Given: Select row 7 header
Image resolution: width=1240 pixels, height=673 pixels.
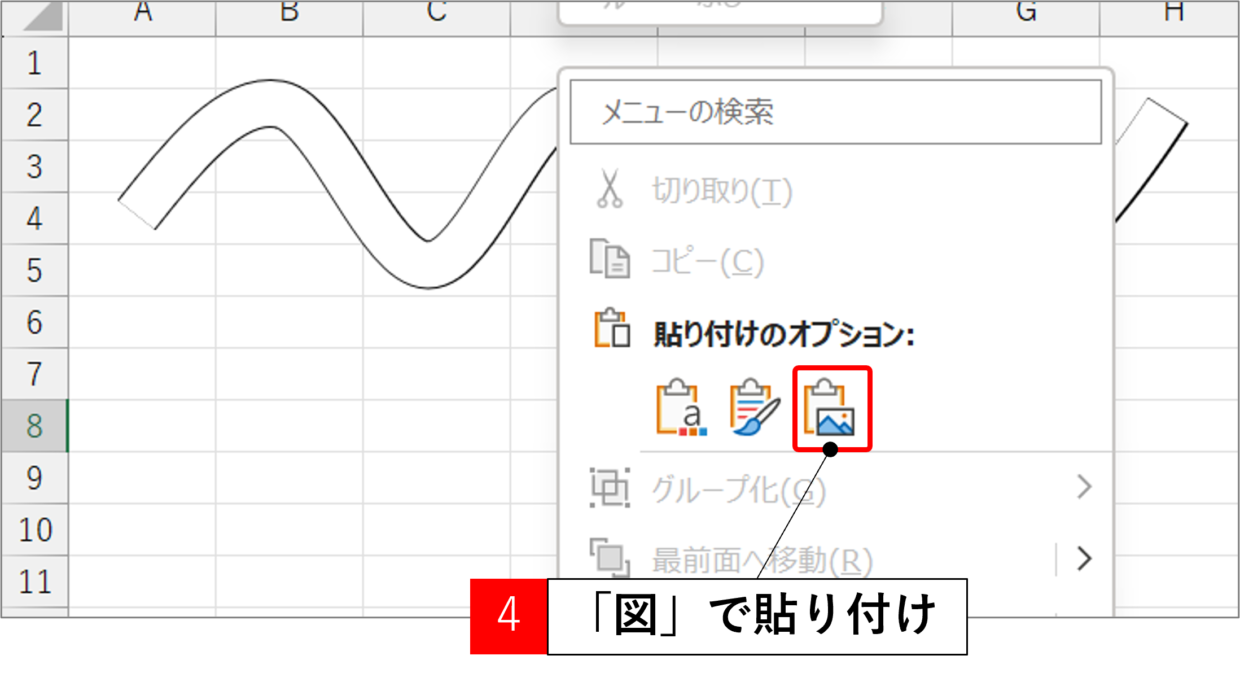Looking at the screenshot, I should (35, 375).
